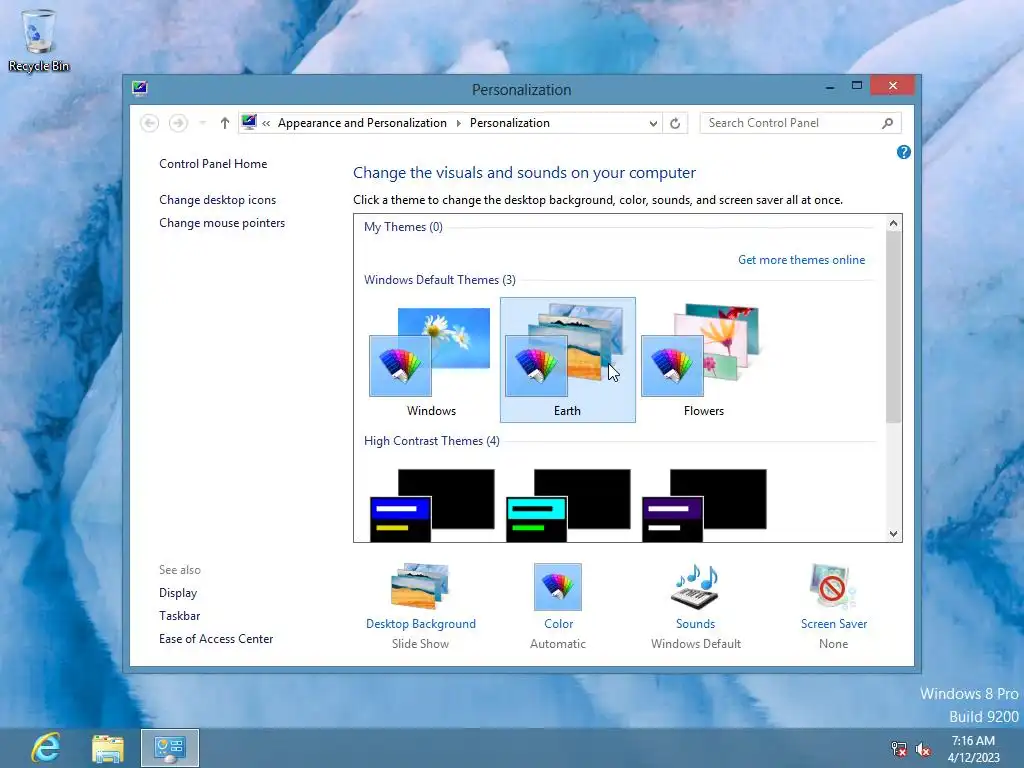
Task: Open the volume tray icon
Action: (923, 748)
